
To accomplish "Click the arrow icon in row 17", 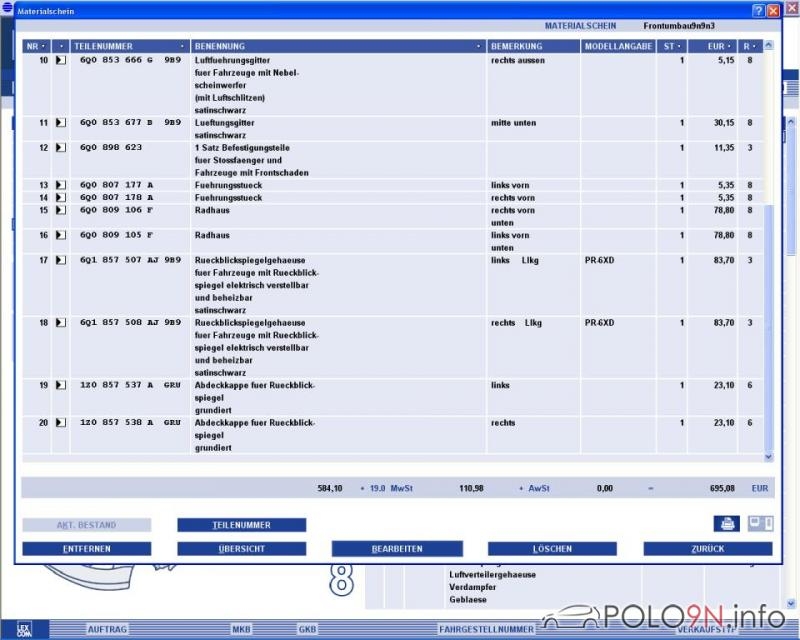I will click(60, 261).
